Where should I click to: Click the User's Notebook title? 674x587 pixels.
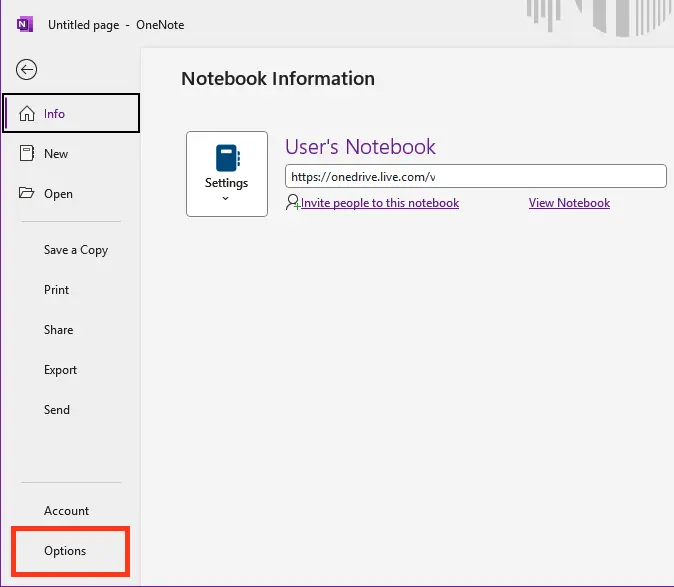pyautogui.click(x=360, y=147)
